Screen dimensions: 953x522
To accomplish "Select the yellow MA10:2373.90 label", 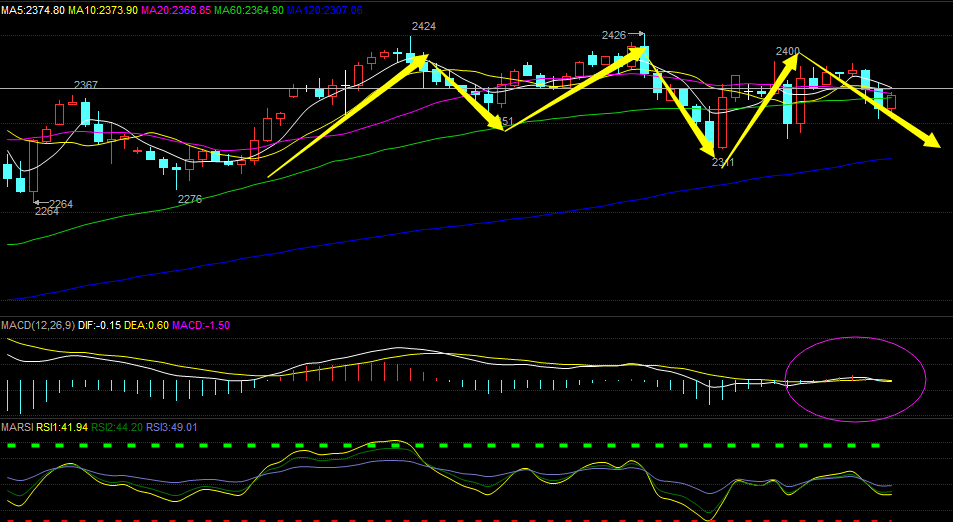I will (x=103, y=9).
